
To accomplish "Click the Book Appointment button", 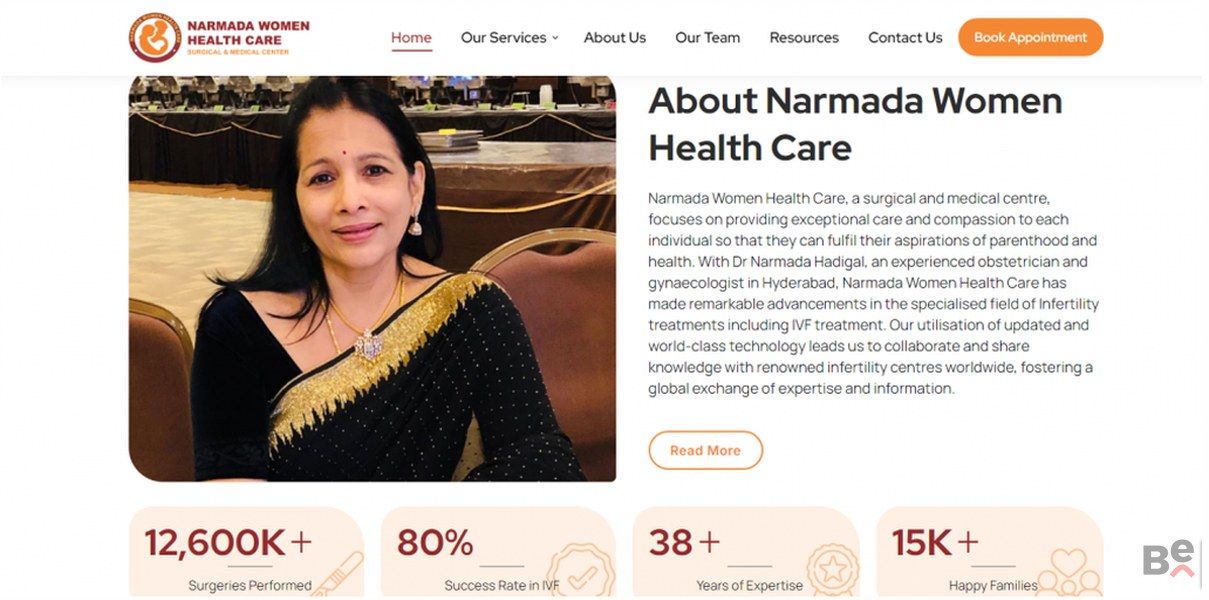I will coord(1030,37).
